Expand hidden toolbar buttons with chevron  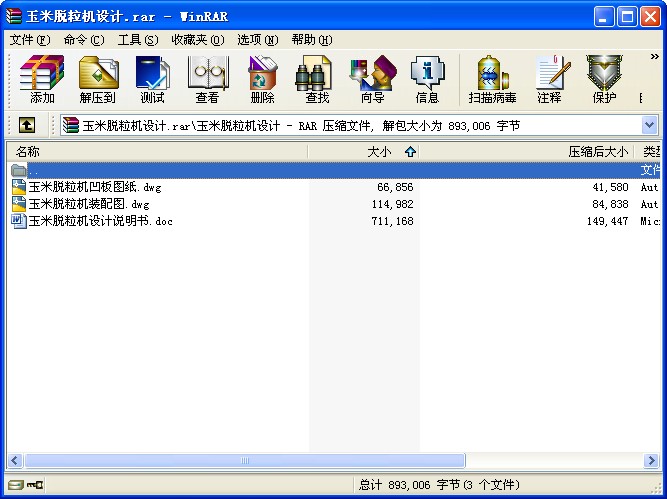[654, 57]
